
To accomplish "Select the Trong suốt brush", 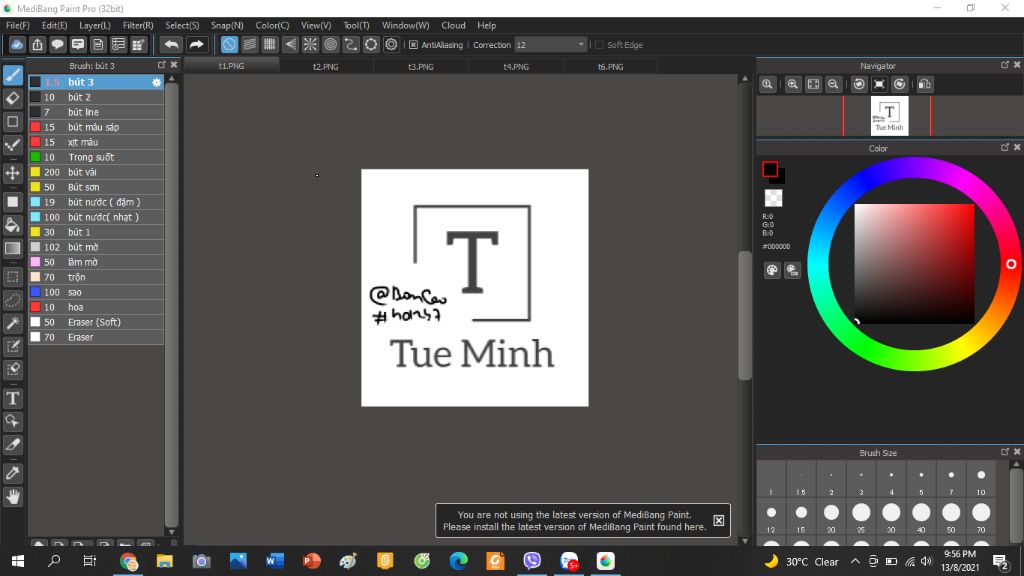I will pyautogui.click(x=95, y=157).
